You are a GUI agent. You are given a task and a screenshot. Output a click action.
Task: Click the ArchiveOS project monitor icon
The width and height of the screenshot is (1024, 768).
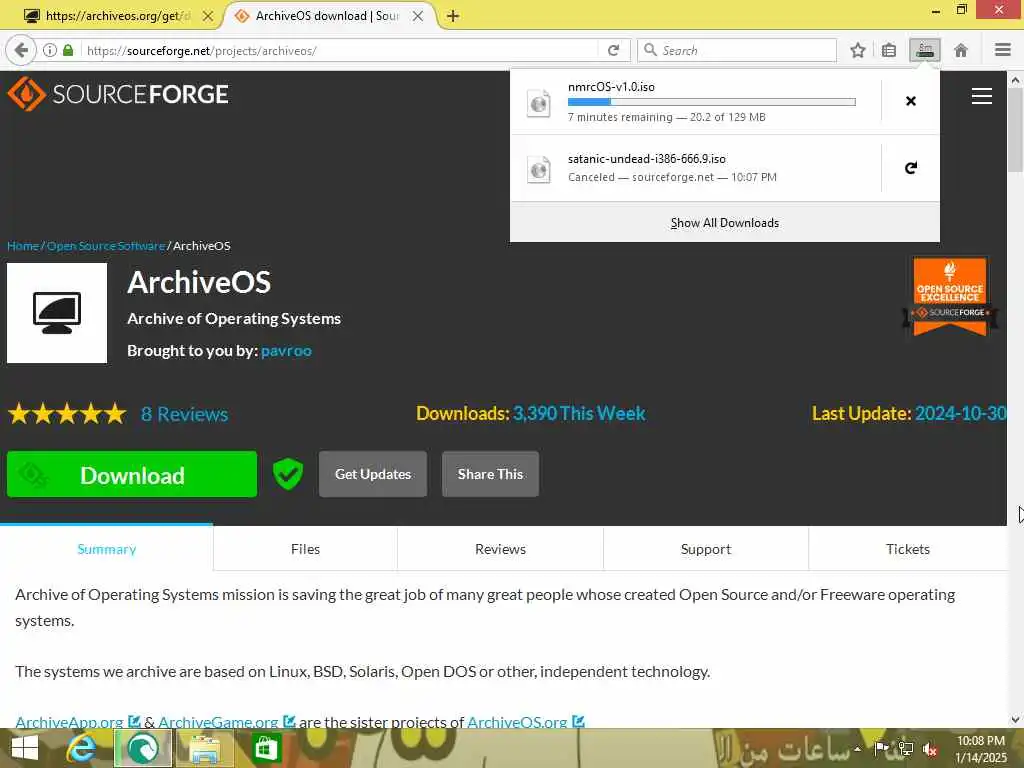(57, 313)
